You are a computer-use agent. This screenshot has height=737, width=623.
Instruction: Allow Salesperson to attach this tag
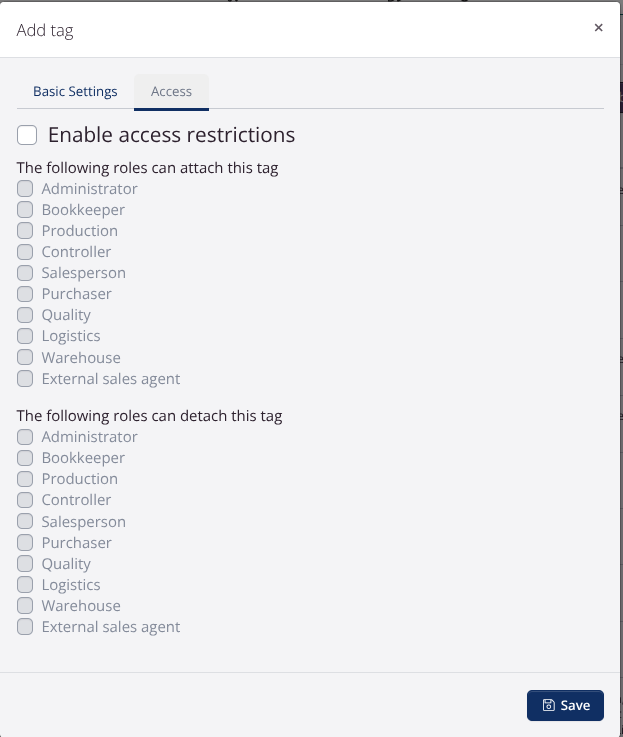pyautogui.click(x=25, y=273)
